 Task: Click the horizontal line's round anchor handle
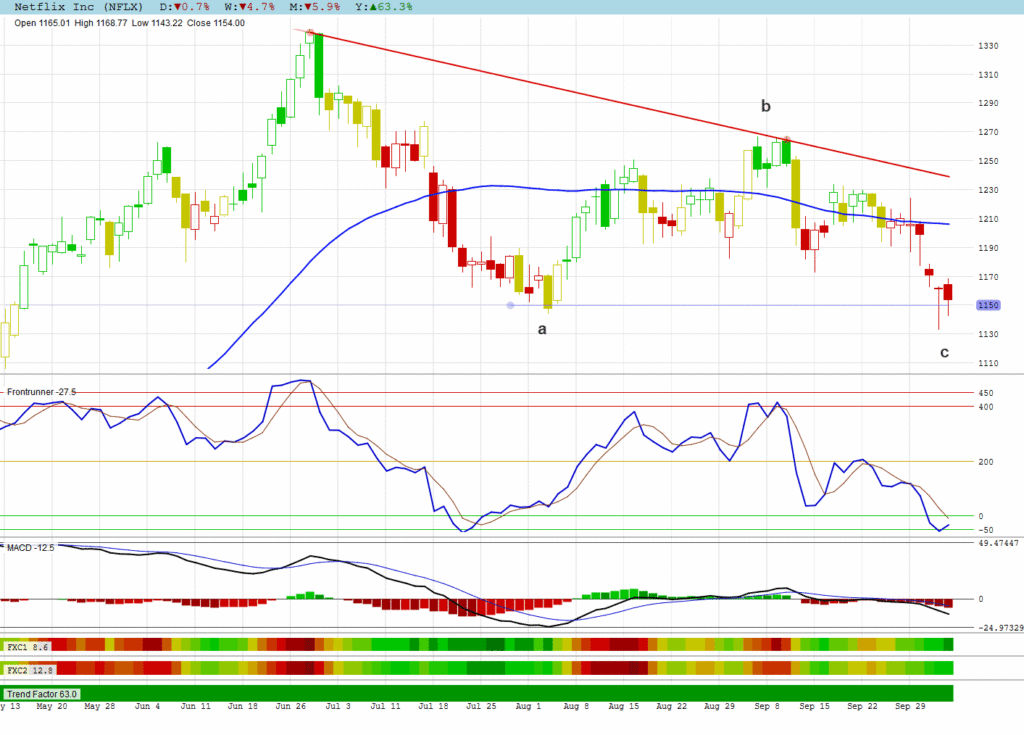(511, 305)
